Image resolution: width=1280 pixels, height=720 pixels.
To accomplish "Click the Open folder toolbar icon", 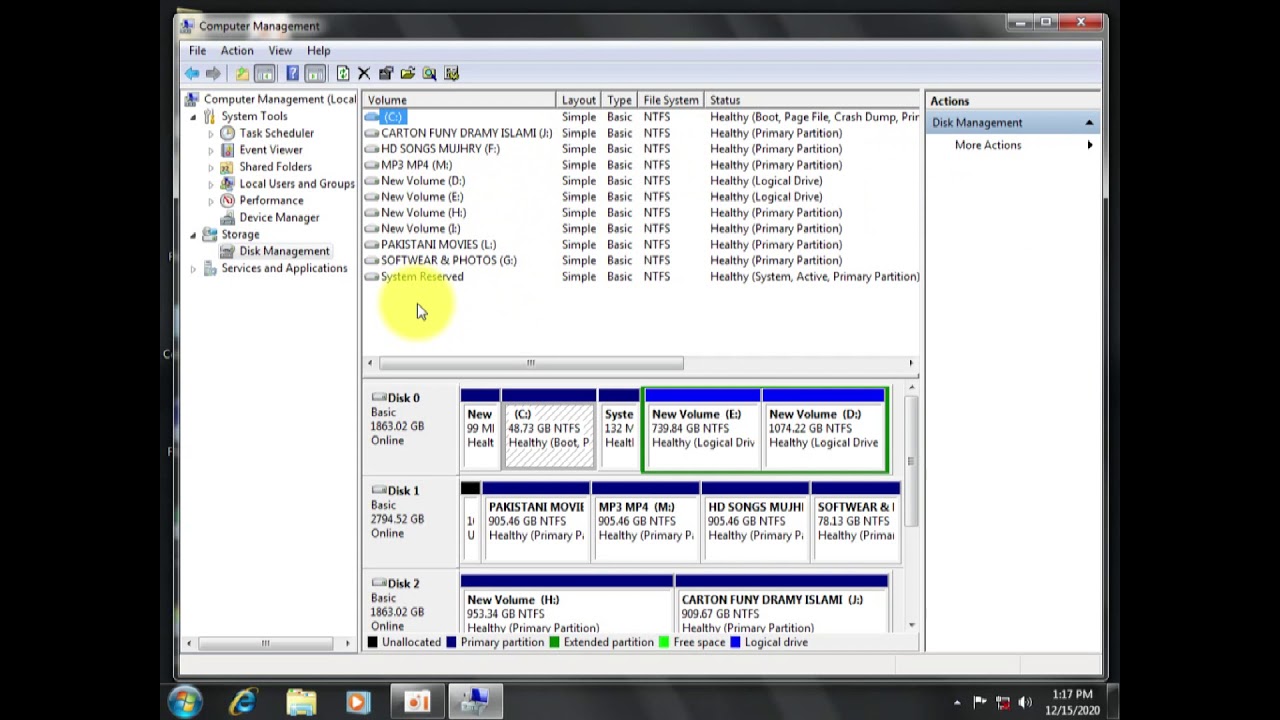I will coord(408,73).
